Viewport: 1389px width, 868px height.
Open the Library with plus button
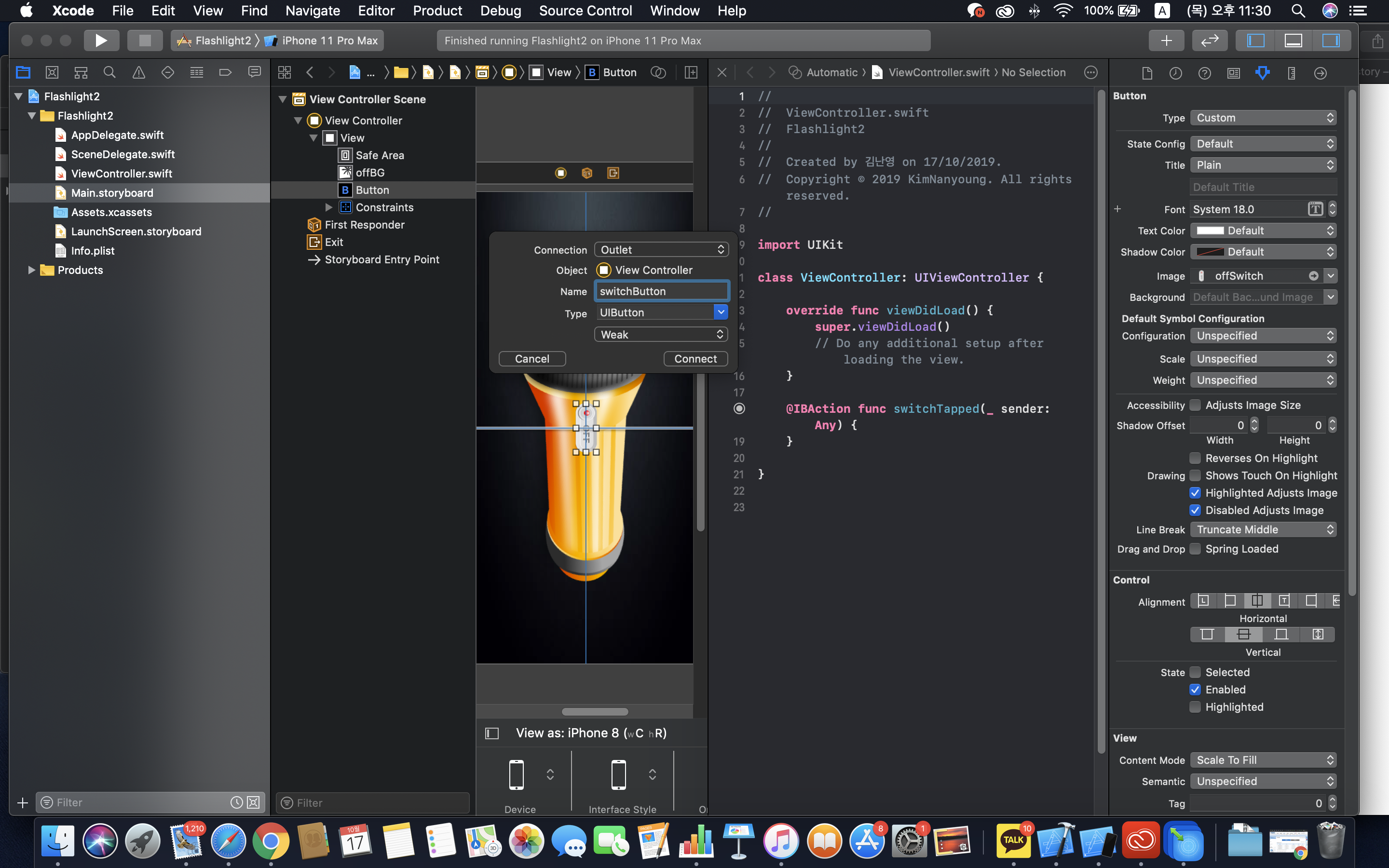1166,40
